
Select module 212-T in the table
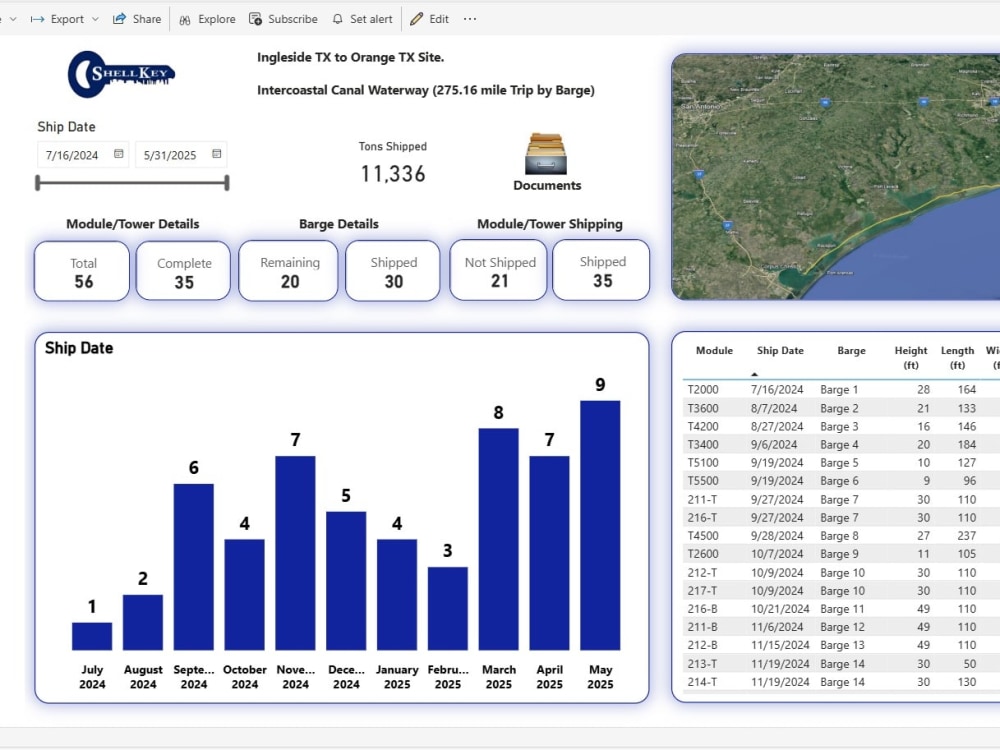(x=702, y=573)
